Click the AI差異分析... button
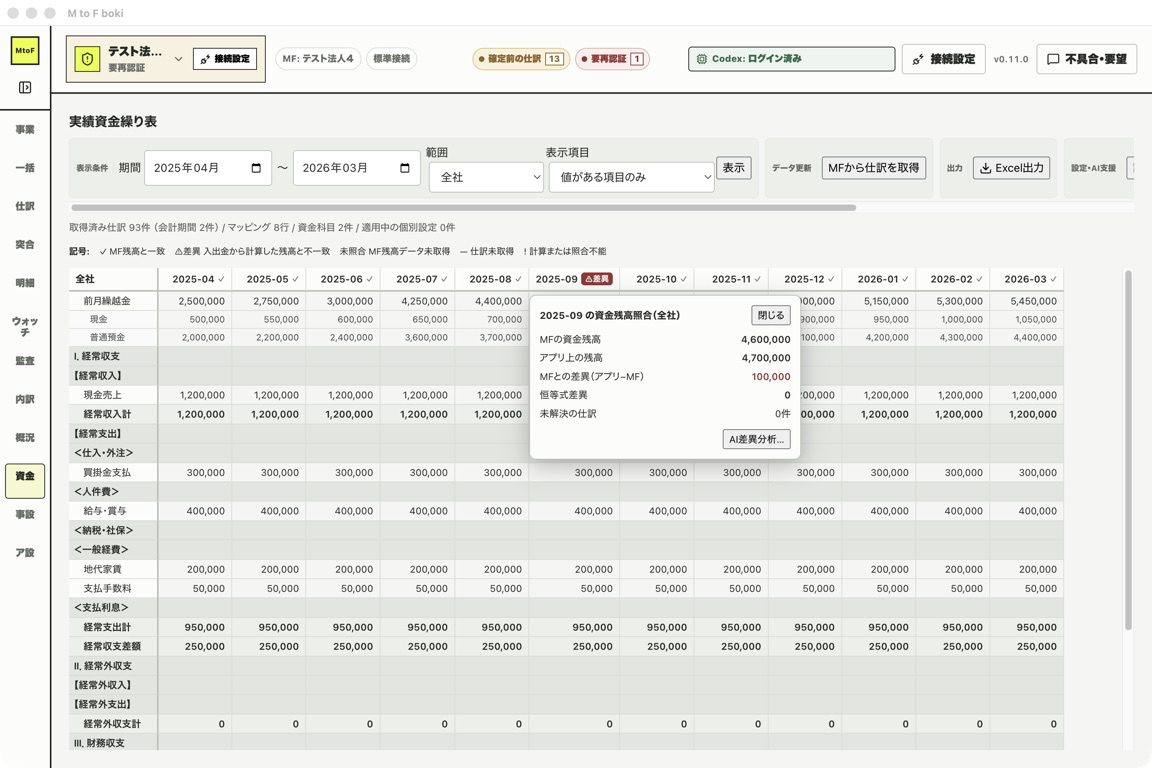 click(x=756, y=439)
